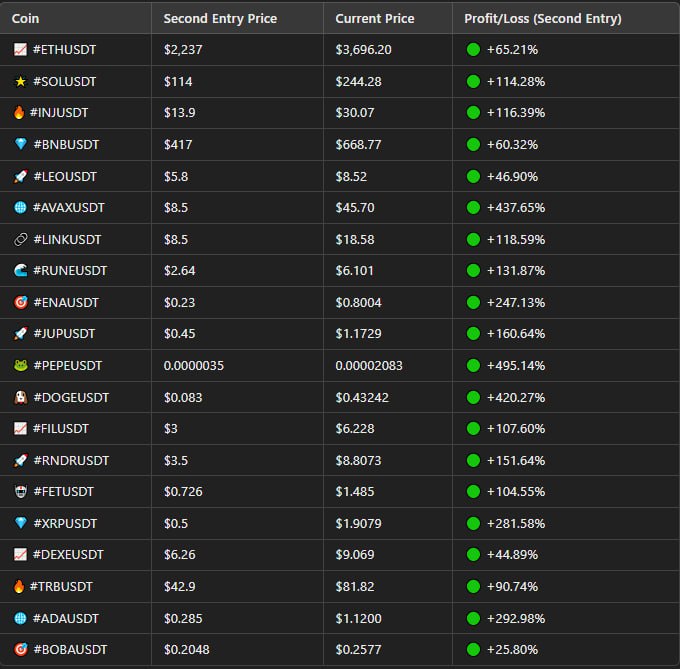Click the chart emoji beside #ETHUSDT
This screenshot has height=669, width=680.
pos(20,49)
